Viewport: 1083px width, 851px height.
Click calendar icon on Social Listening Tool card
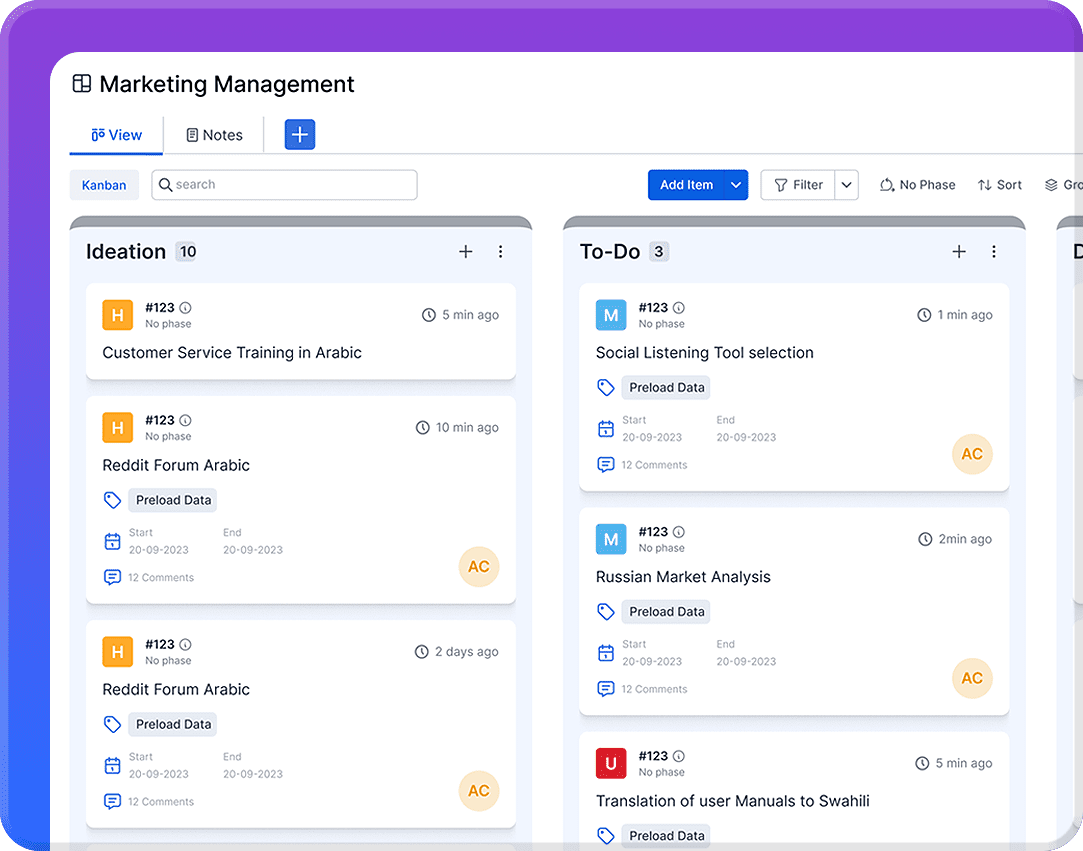click(606, 429)
